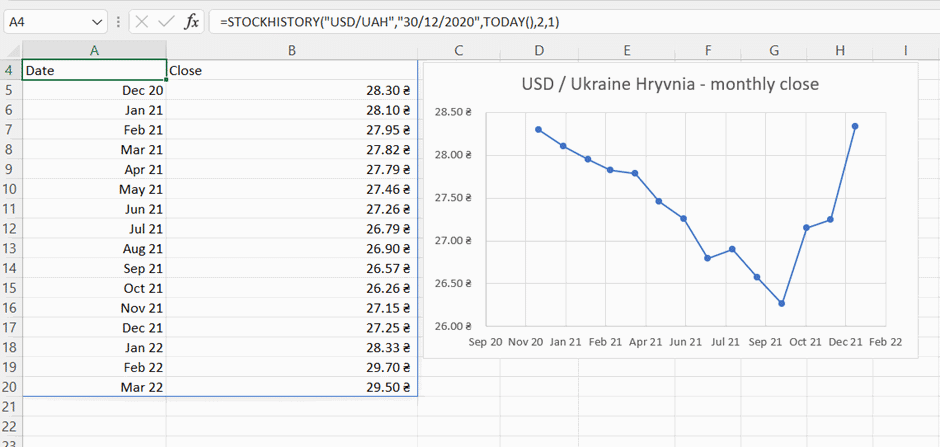Select column B header

tap(291, 51)
